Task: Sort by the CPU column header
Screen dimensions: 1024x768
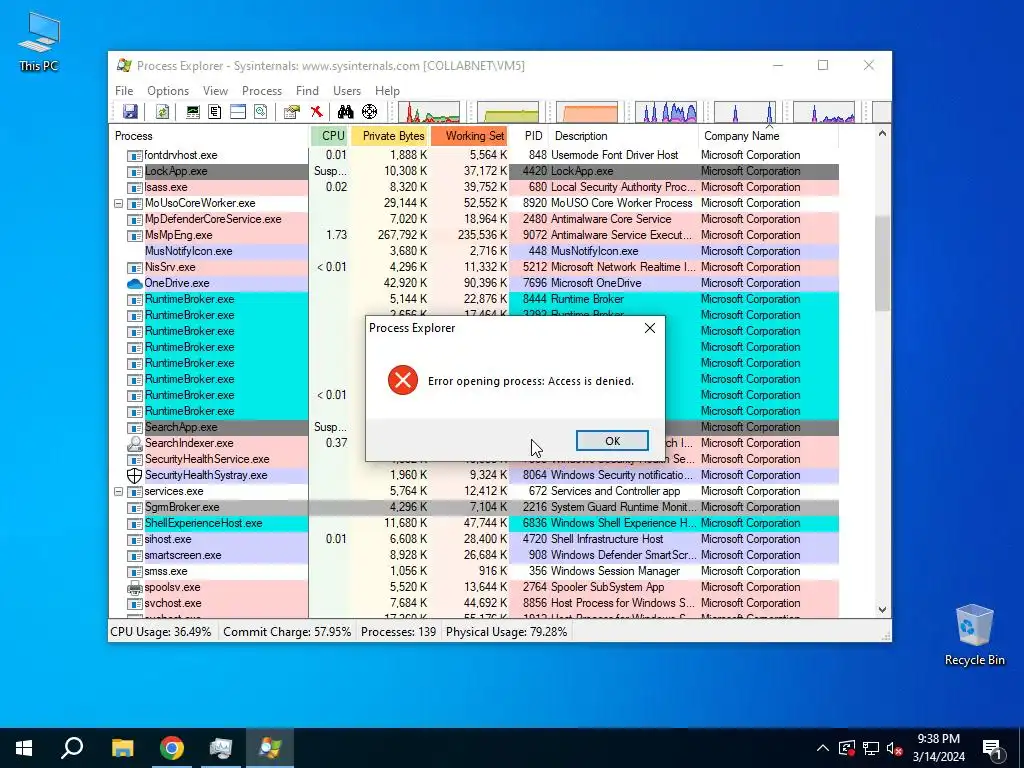Action: (x=330, y=136)
